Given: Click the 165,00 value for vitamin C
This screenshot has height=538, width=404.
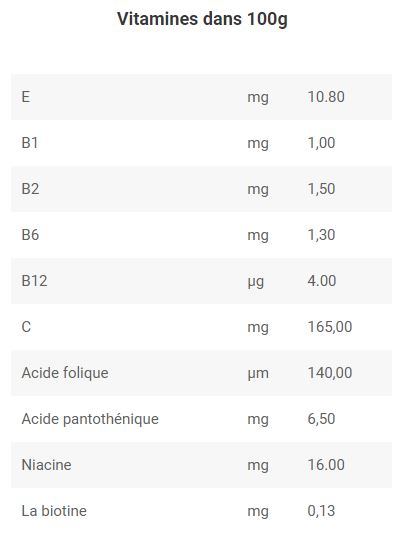Looking at the screenshot, I should 330,327.
